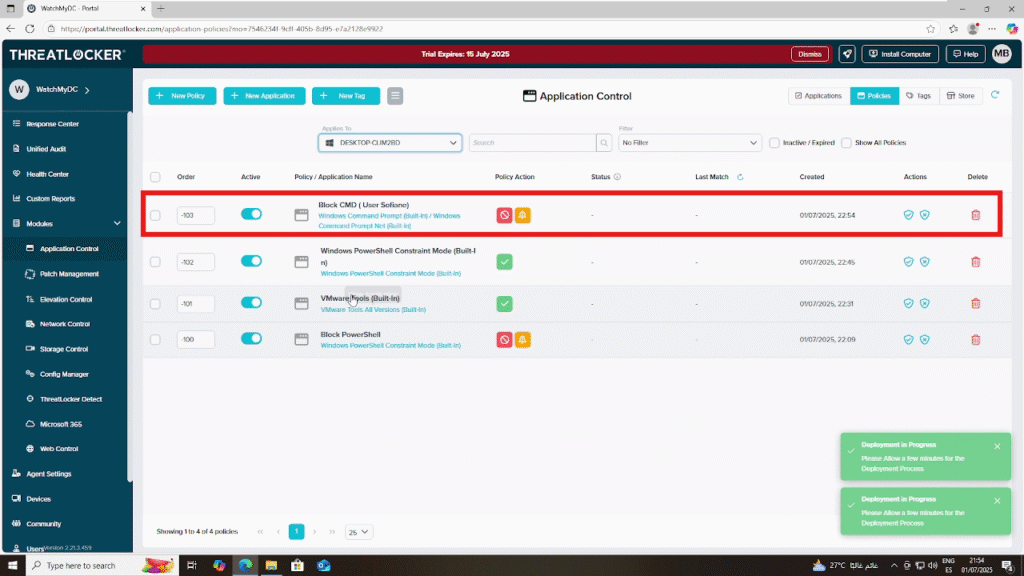
Task: Toggle active switch for Block PowerShell policy
Action: pos(251,339)
